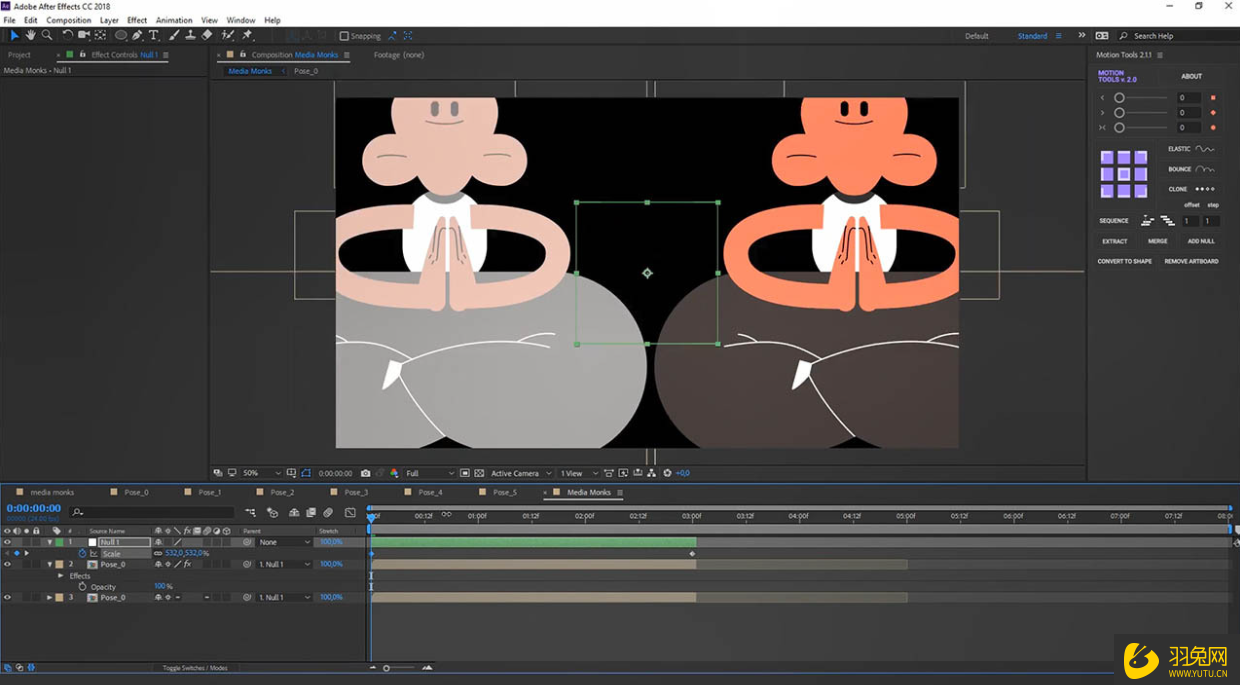Select the Type tool
The width and height of the screenshot is (1240, 685).
click(x=154, y=35)
